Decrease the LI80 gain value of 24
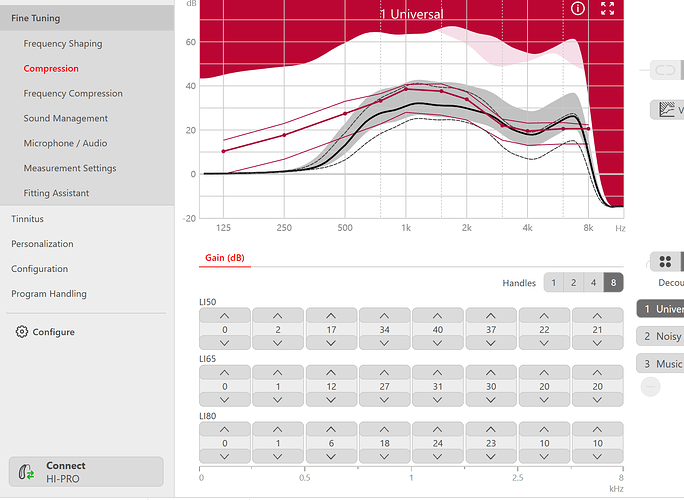 pyautogui.click(x=438, y=457)
